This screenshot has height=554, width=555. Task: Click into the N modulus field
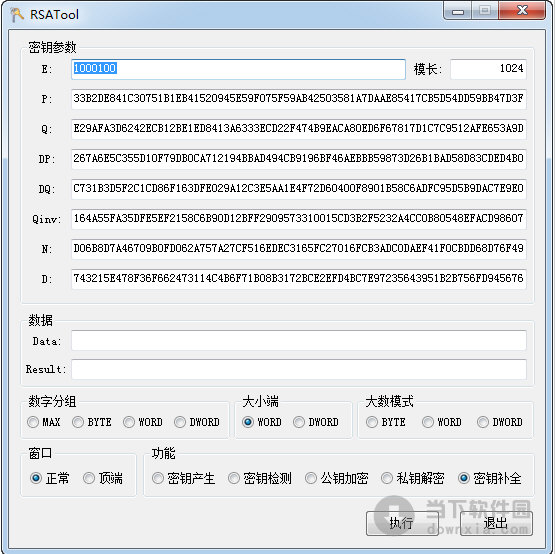point(299,249)
